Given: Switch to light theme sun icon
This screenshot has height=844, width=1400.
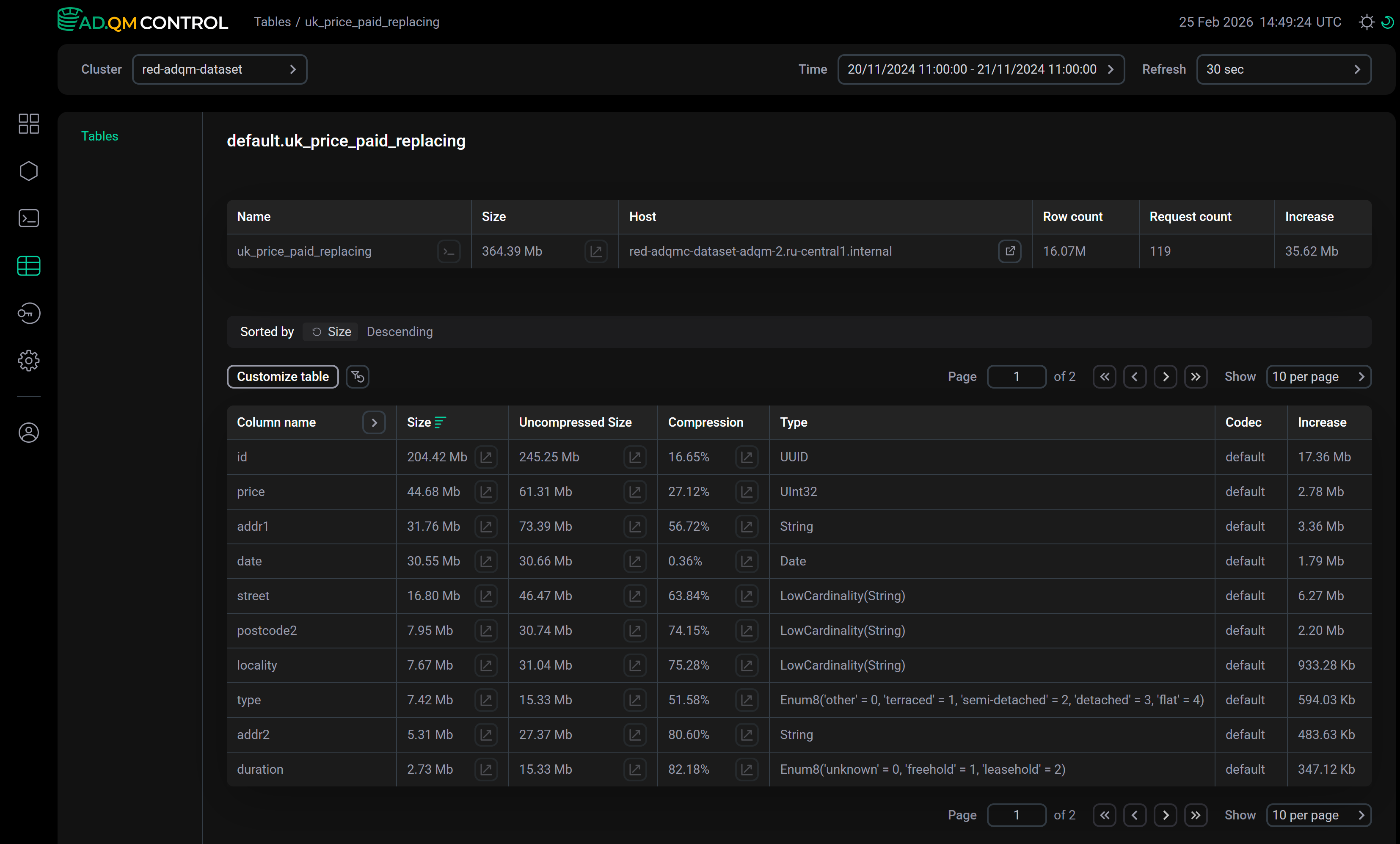Looking at the screenshot, I should [x=1367, y=22].
